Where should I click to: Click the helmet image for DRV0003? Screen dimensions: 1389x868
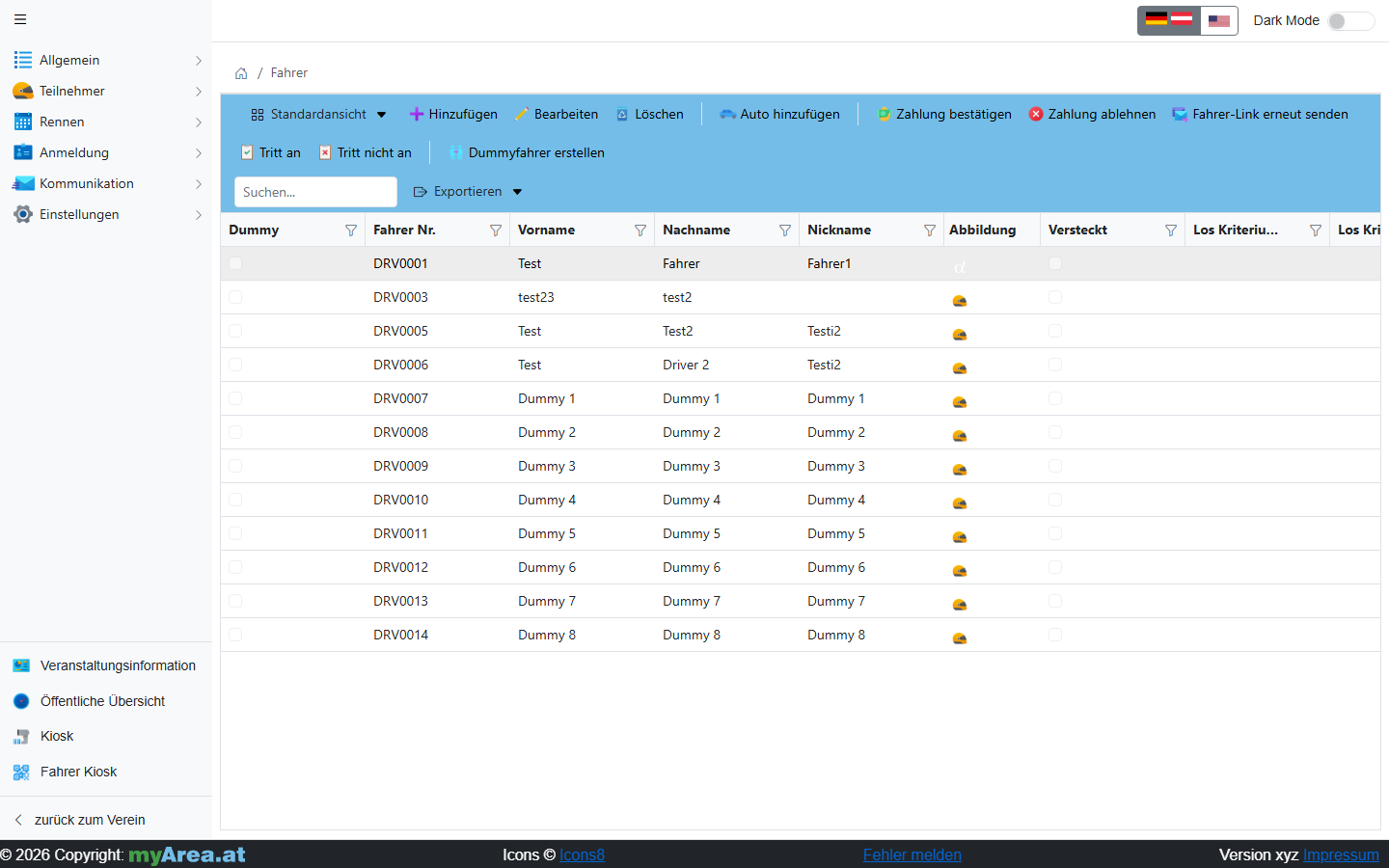coord(960,301)
